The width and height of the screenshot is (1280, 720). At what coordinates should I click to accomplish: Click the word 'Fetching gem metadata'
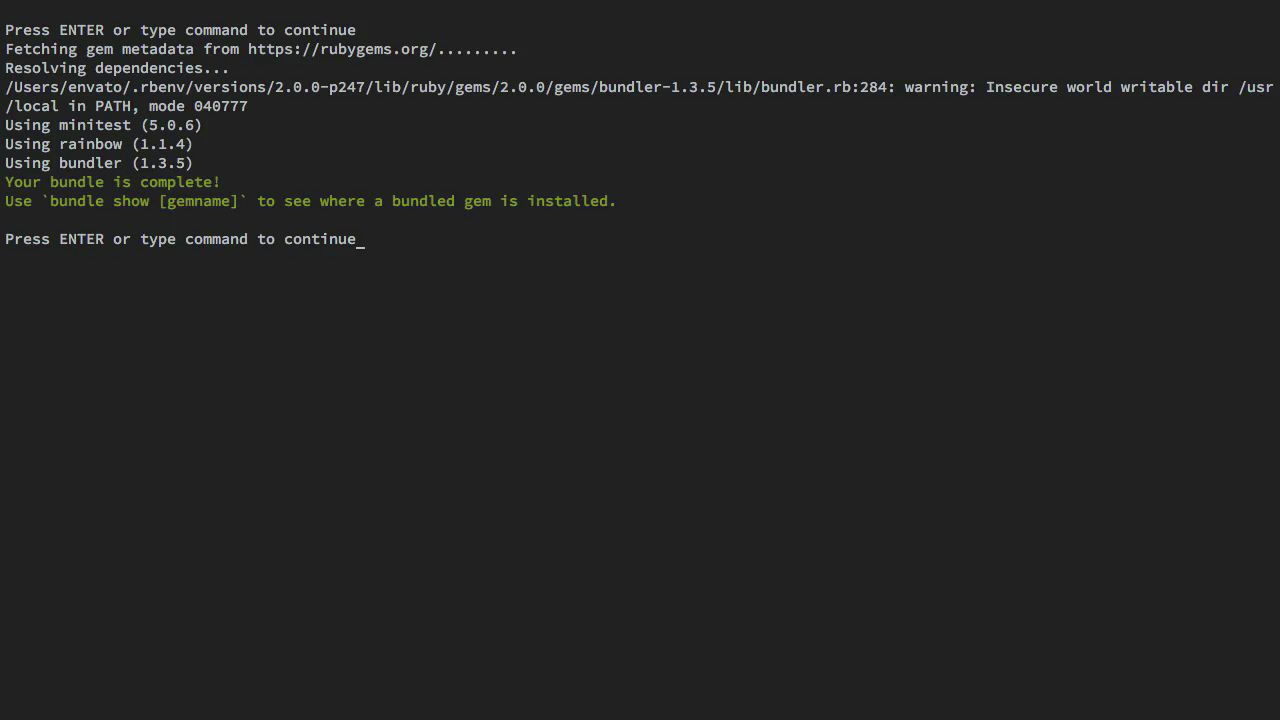click(x=99, y=49)
